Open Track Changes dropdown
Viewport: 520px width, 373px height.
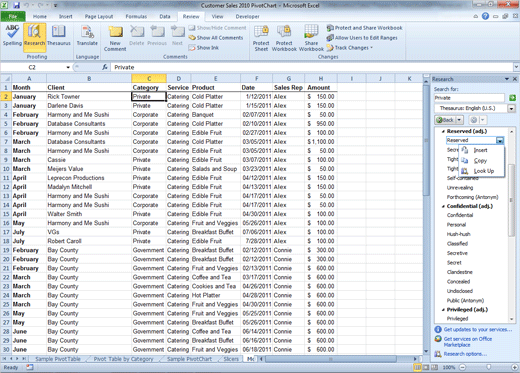[x=350, y=48]
